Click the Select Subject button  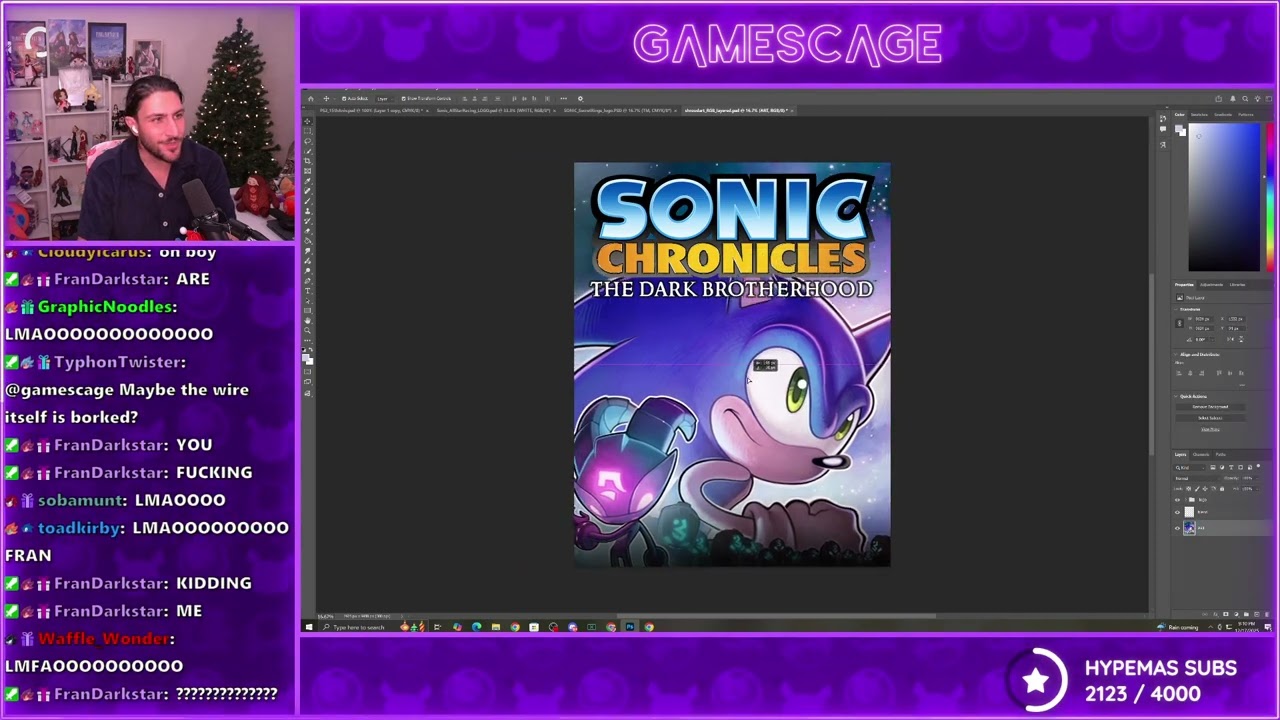click(x=1210, y=418)
